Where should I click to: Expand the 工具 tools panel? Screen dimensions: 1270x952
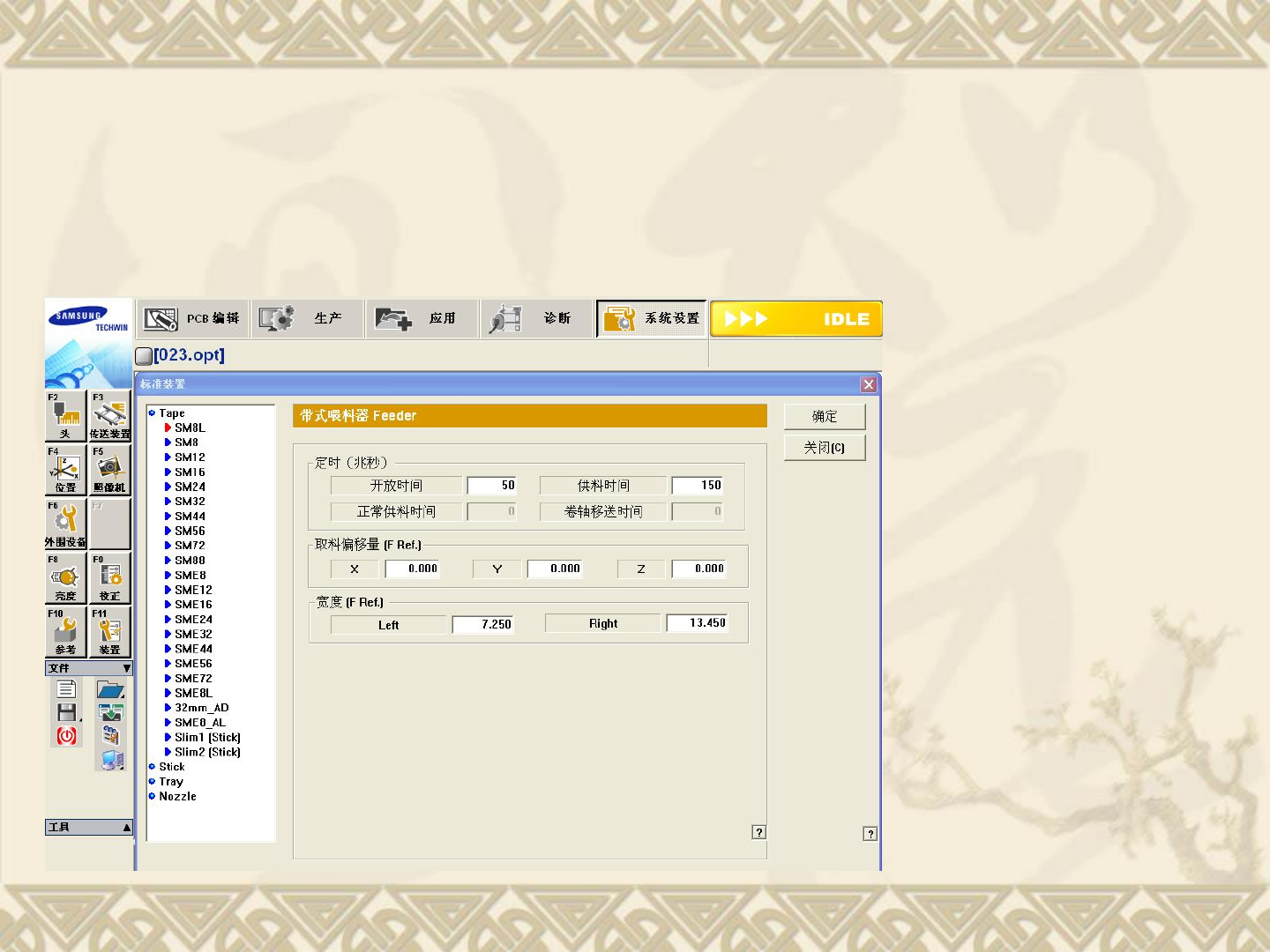[126, 828]
